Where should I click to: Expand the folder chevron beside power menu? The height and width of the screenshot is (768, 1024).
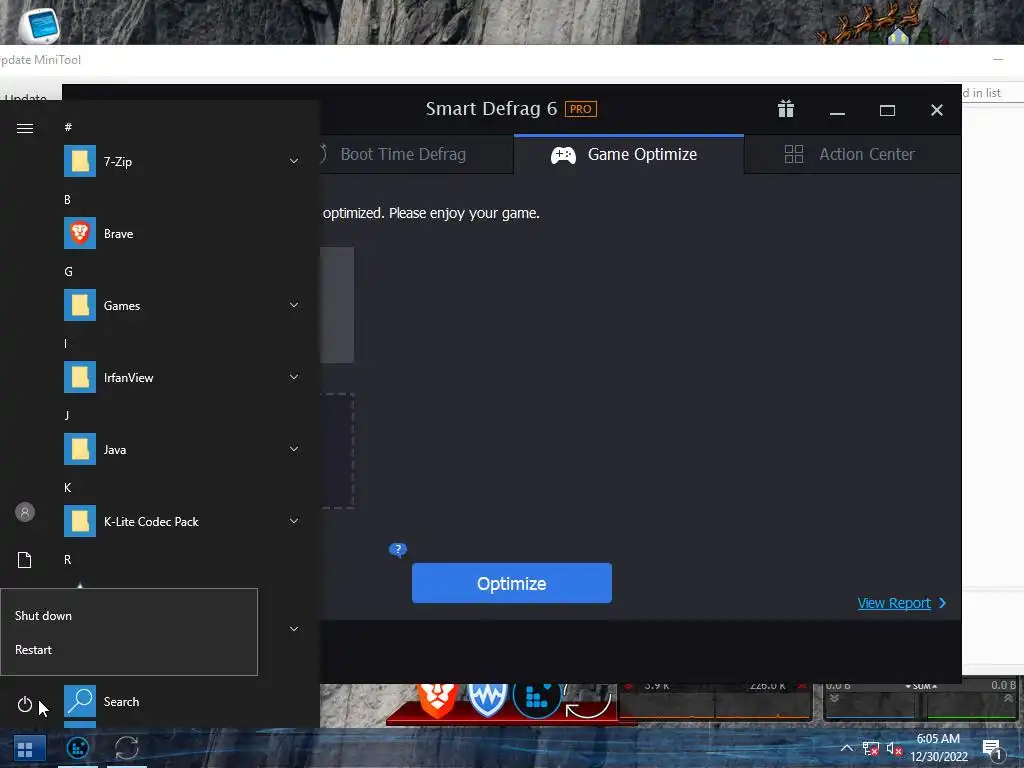point(294,629)
